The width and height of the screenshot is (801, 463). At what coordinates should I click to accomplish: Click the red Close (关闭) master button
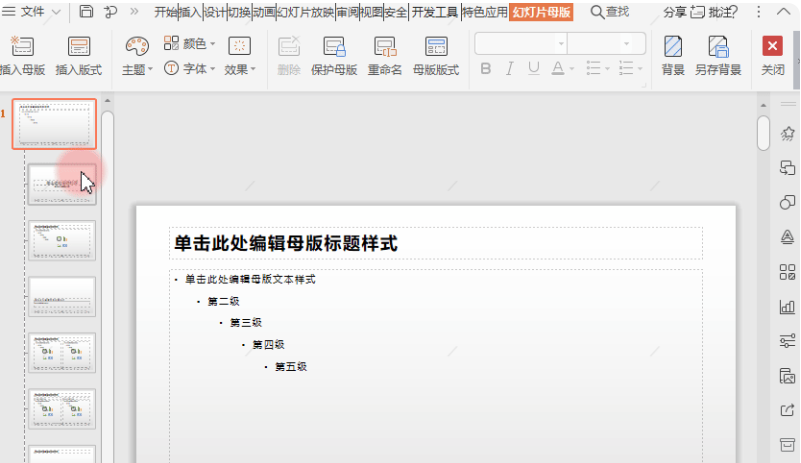click(x=772, y=46)
